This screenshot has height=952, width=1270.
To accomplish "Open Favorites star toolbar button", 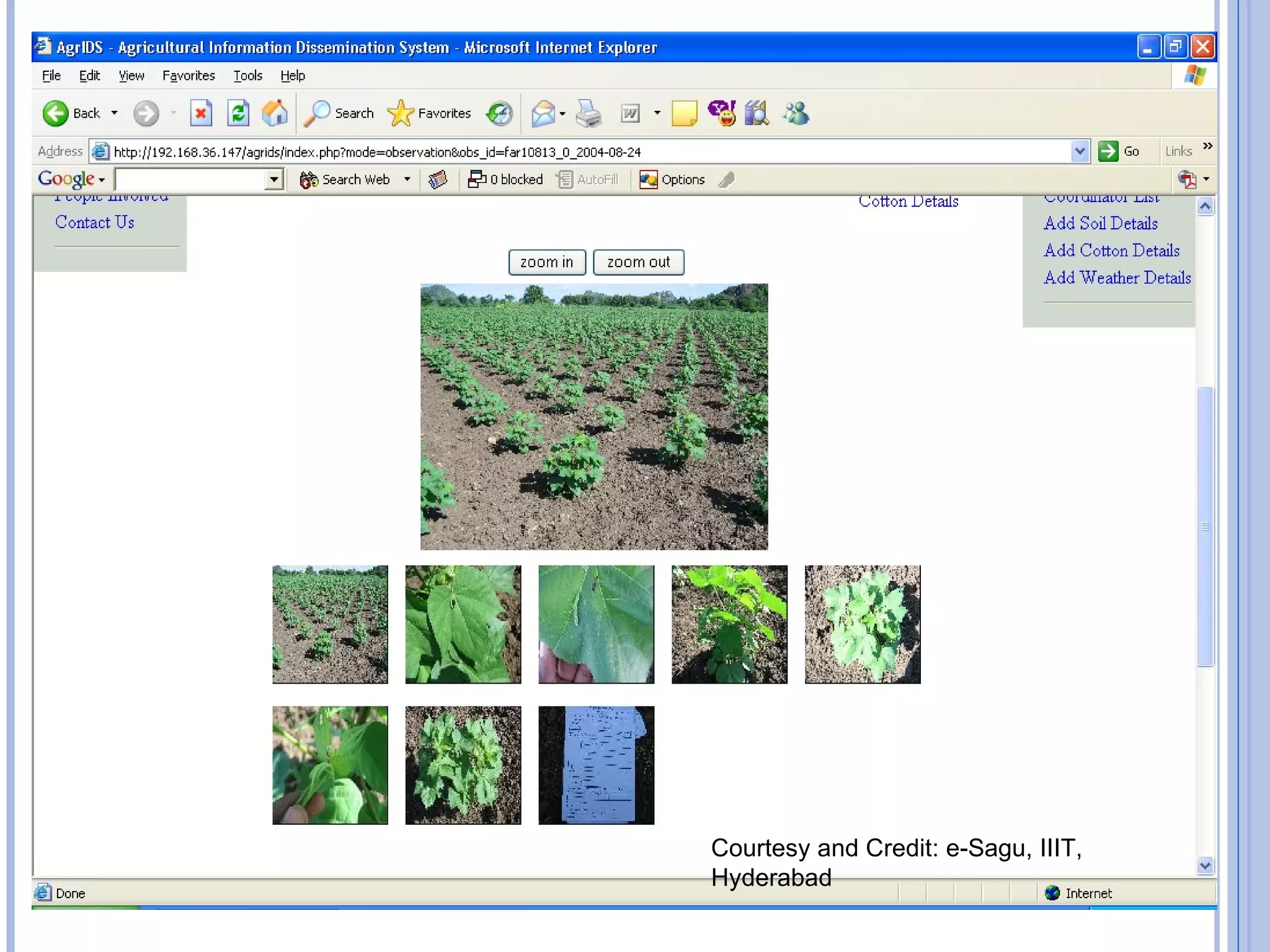I will 429,113.
